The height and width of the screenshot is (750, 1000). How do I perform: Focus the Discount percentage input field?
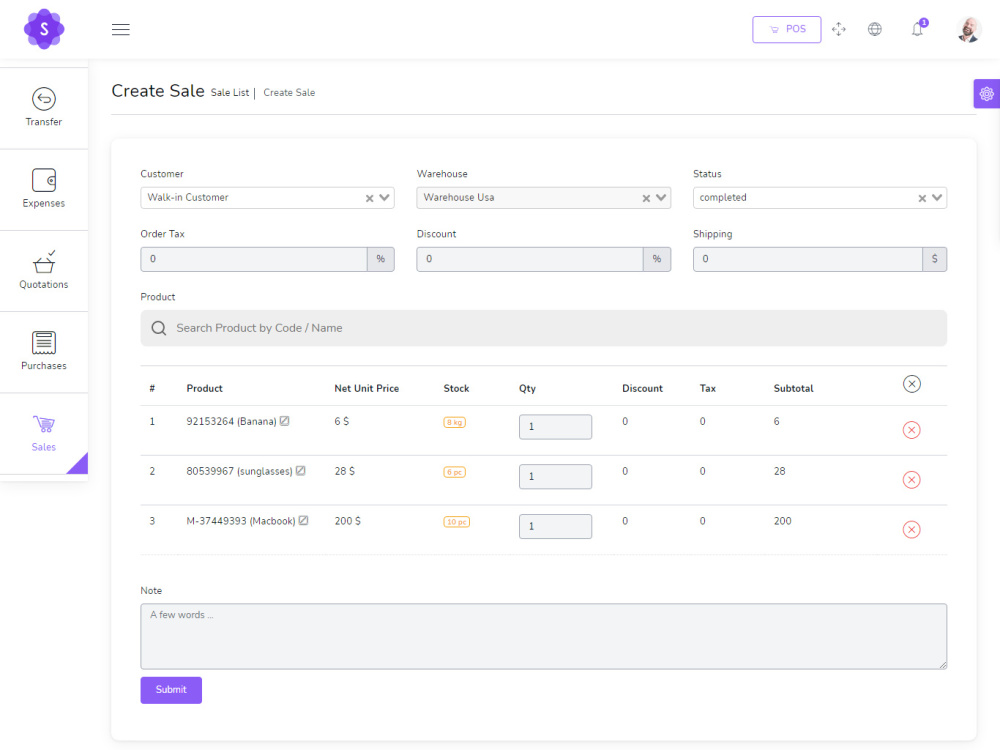[530, 259]
